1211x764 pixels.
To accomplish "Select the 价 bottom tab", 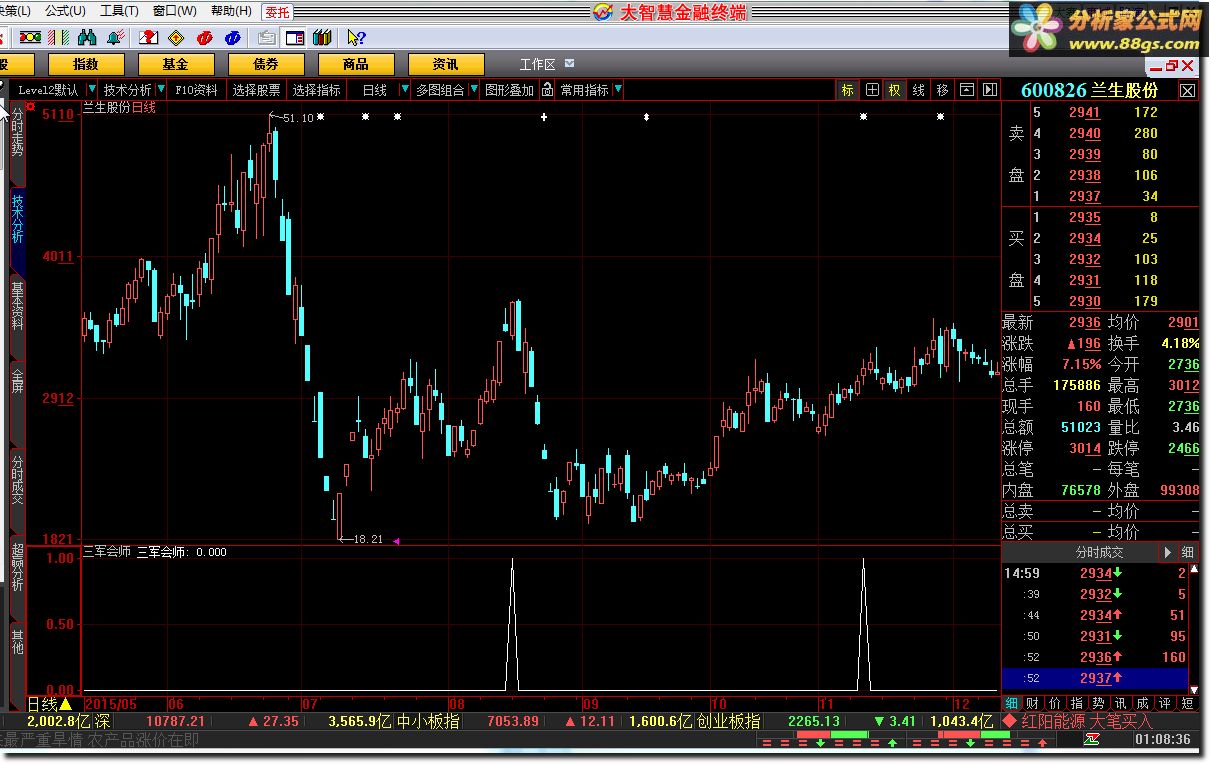I will 1054,704.
